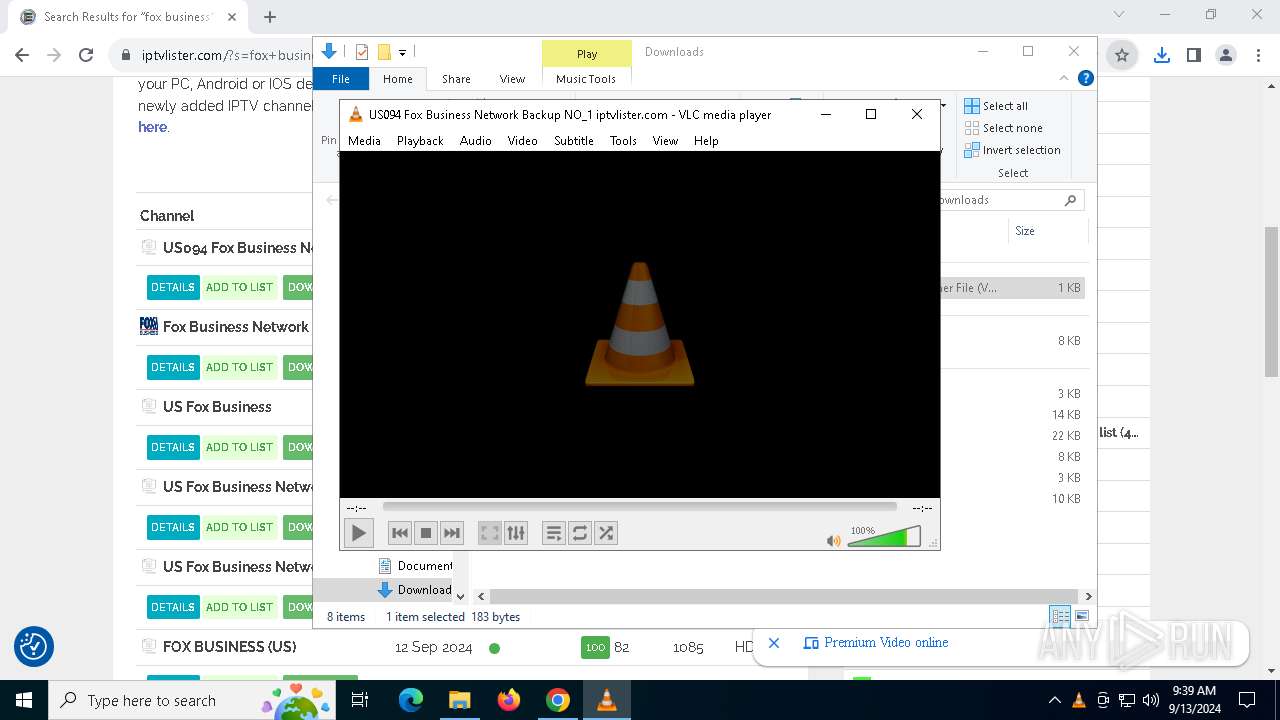1280x720 pixels.
Task: Switch to Explorer Home tab
Action: tap(397, 79)
